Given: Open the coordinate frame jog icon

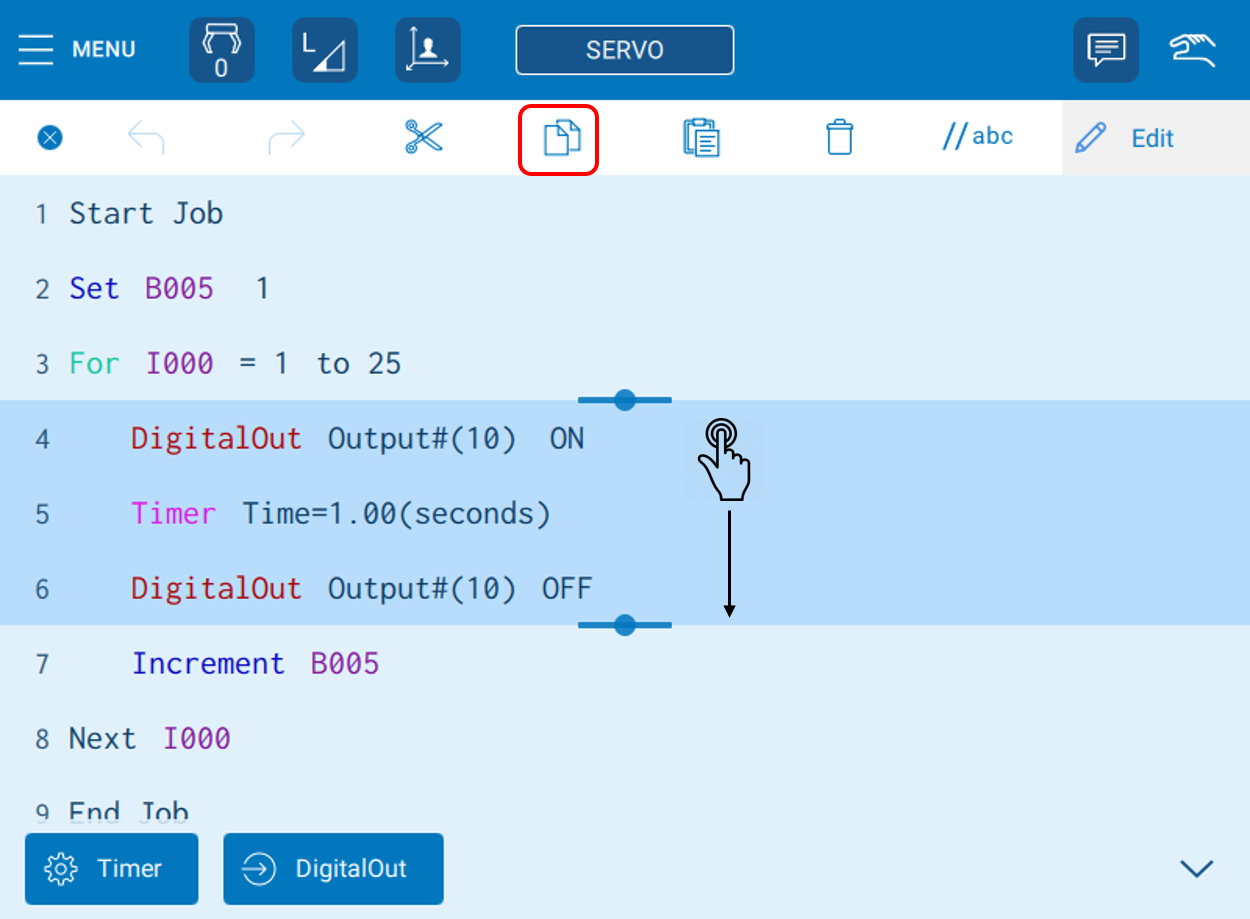Looking at the screenshot, I should tap(428, 50).
